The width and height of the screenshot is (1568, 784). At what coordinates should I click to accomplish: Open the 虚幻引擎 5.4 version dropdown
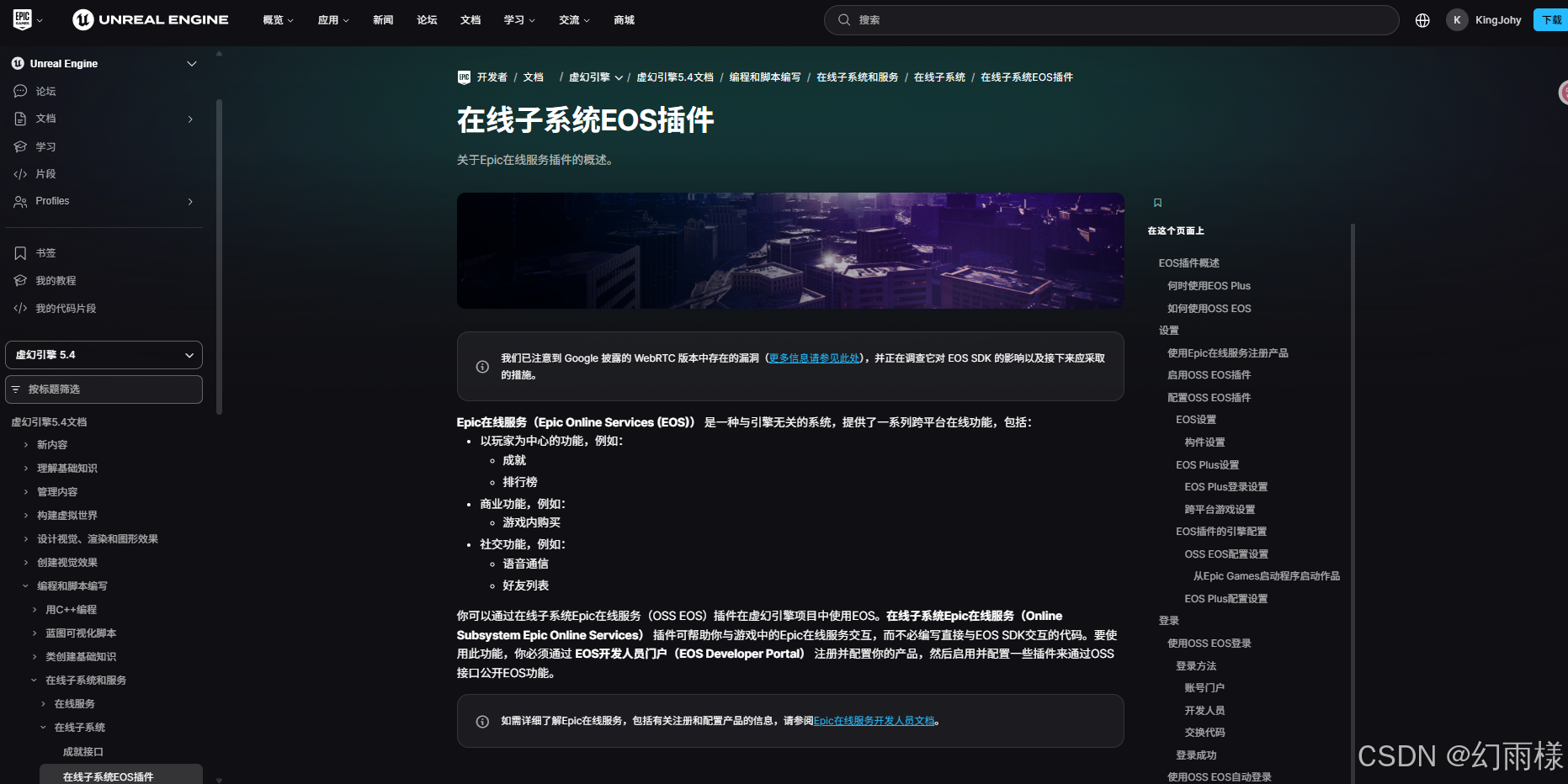tap(104, 355)
